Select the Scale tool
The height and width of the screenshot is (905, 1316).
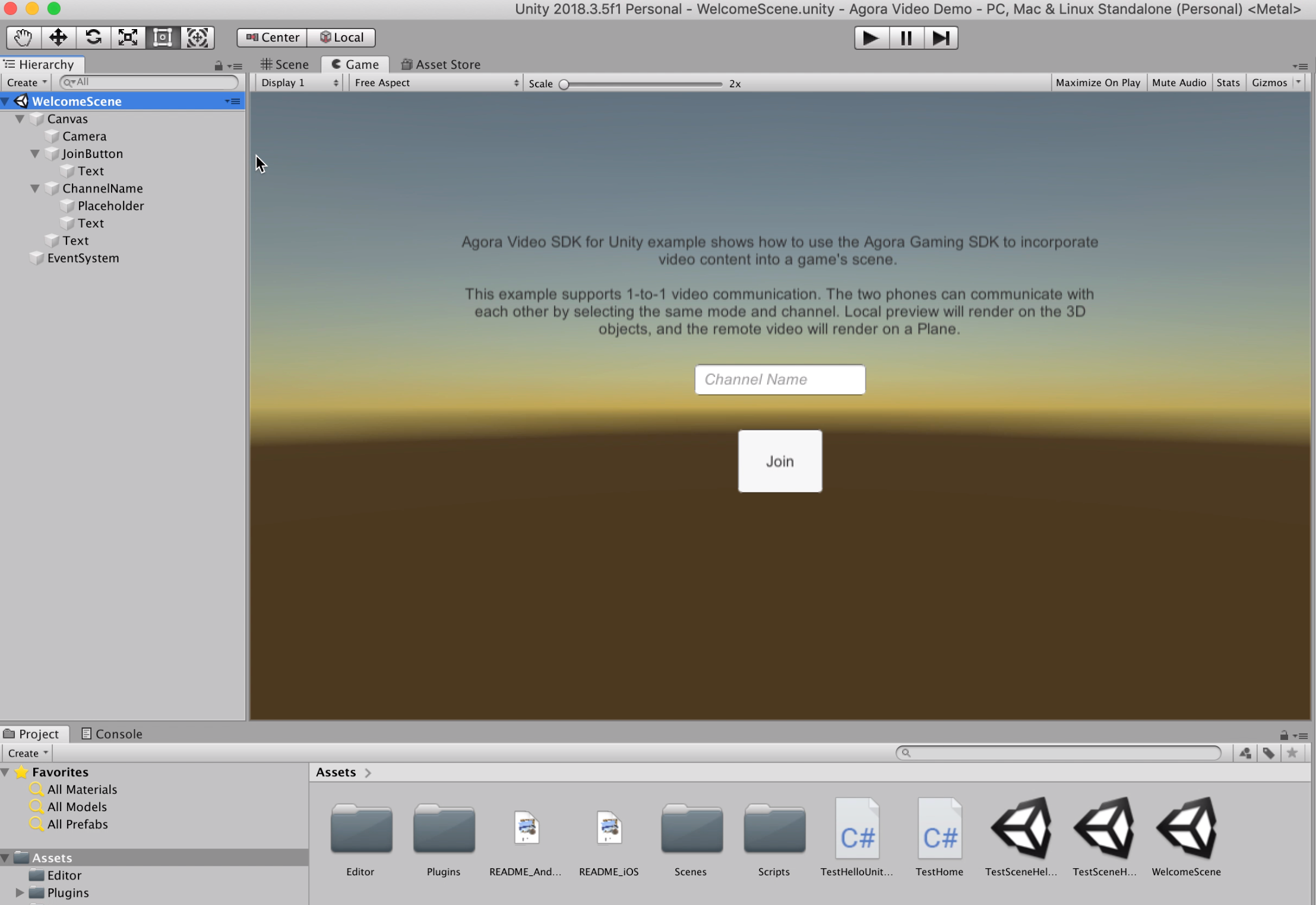(x=128, y=37)
